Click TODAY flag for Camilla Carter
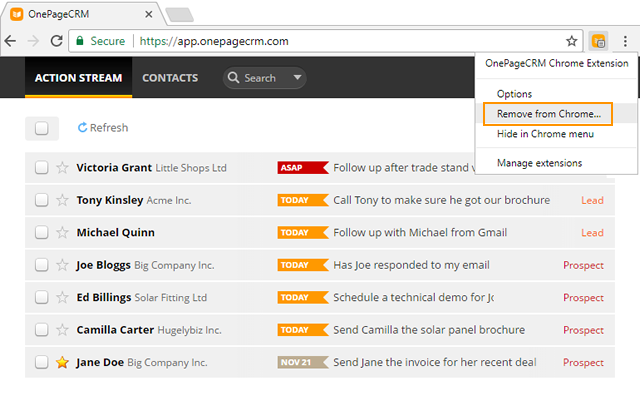This screenshot has height=411, width=640. click(x=303, y=329)
